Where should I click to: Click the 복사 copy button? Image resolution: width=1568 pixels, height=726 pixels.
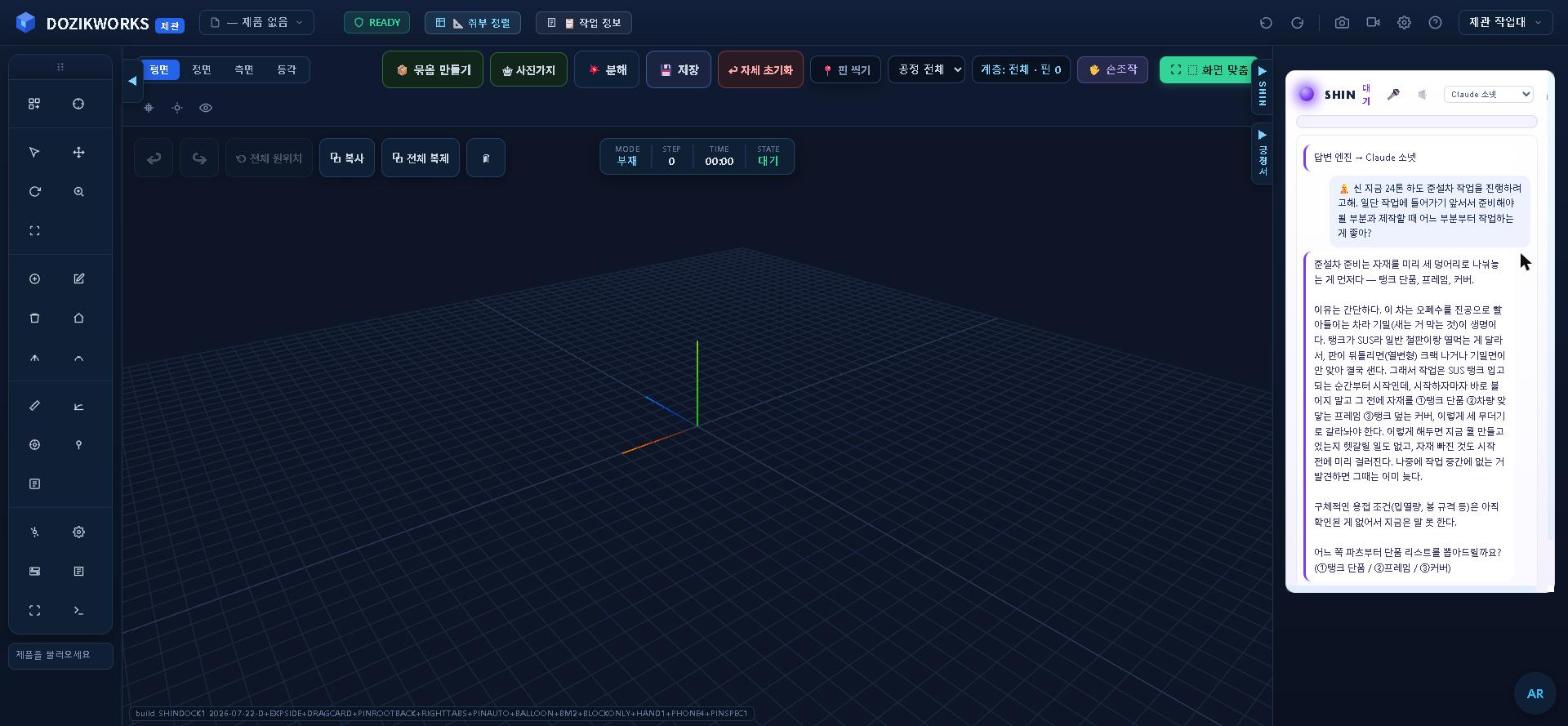tap(347, 158)
